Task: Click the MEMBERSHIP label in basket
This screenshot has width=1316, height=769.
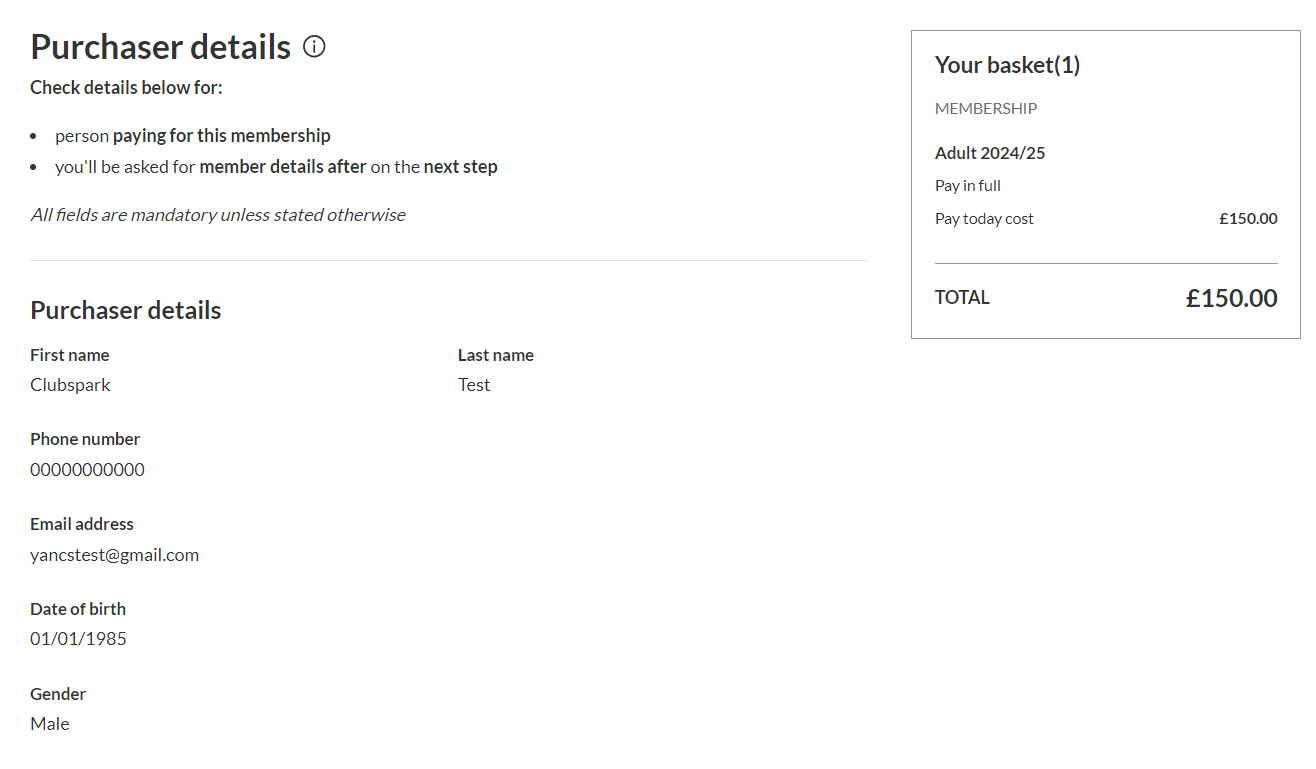Action: pos(986,108)
